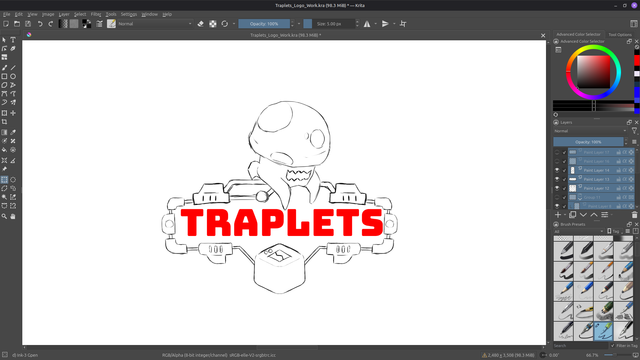
Task: Expand dropdown arrow after reload preset icon
Action: [234, 24]
